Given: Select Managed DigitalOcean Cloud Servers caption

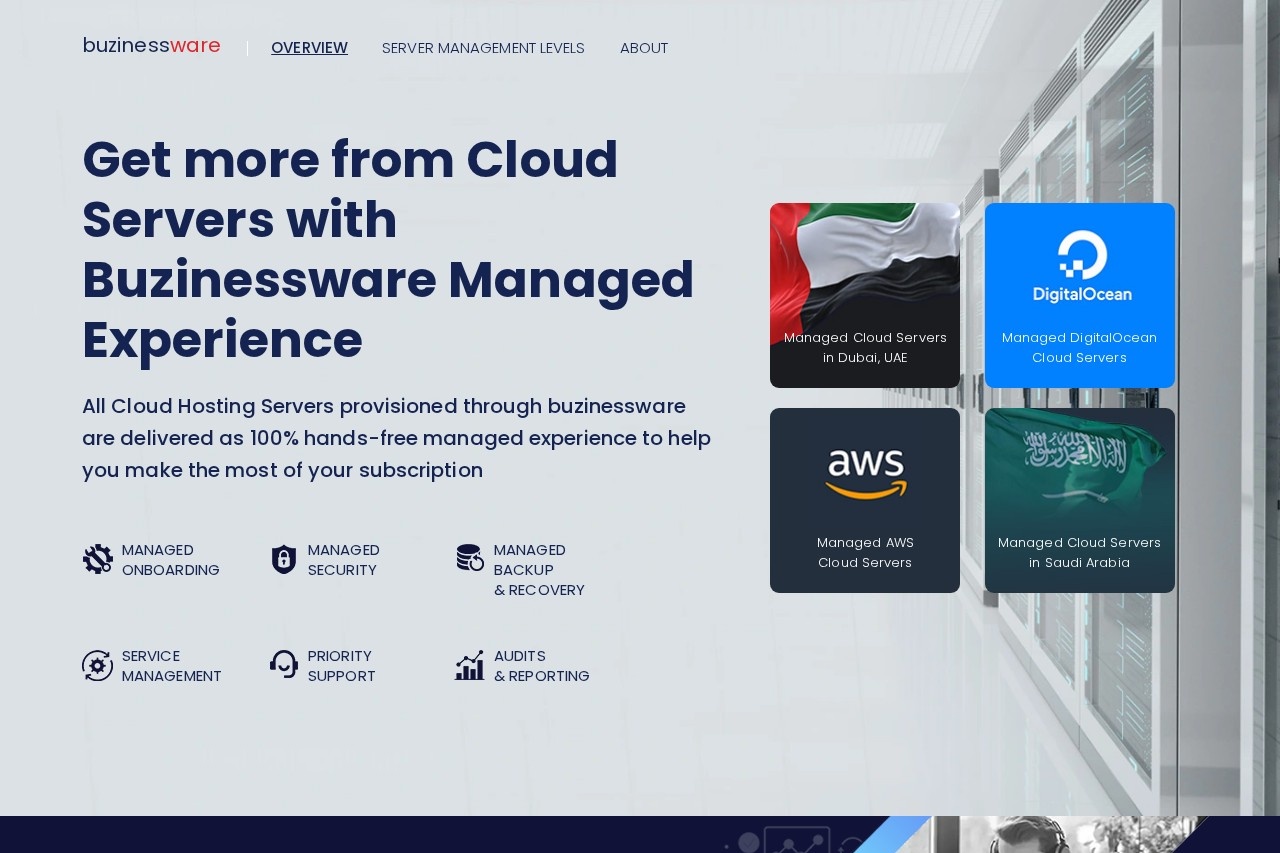Looking at the screenshot, I should pos(1079,348).
